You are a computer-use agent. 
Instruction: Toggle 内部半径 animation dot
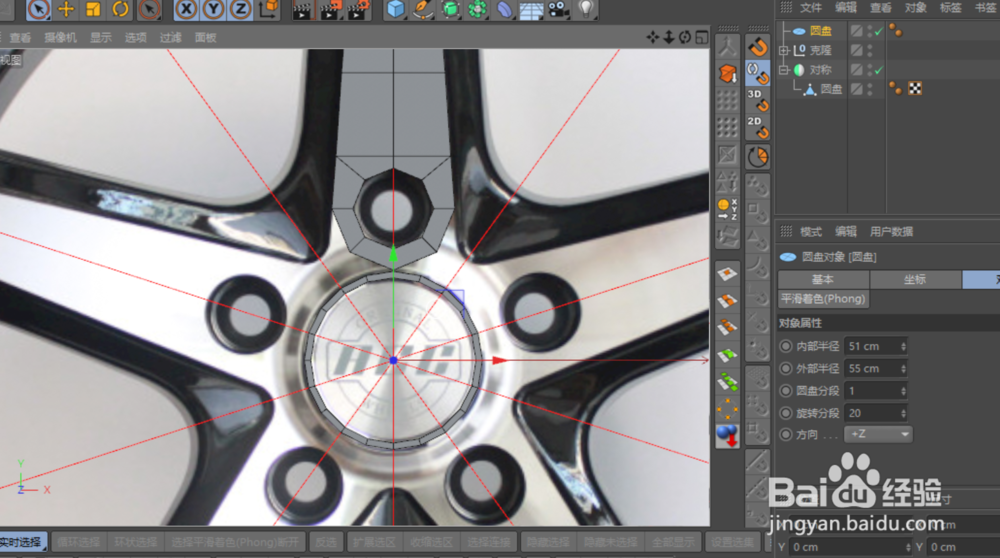[x=786, y=346]
